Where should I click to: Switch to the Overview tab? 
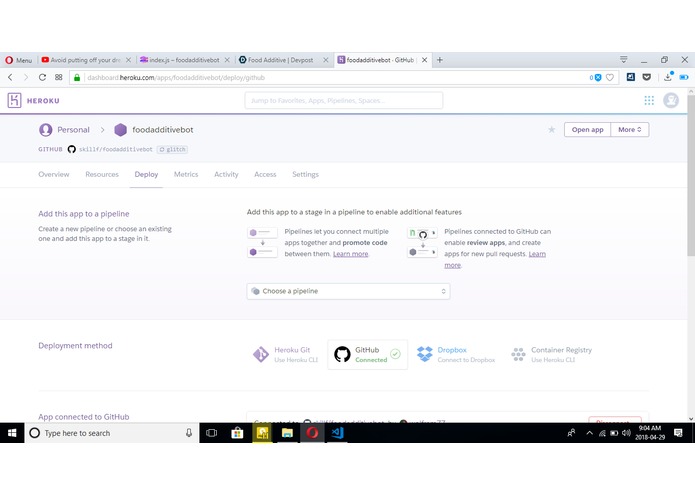point(54,175)
